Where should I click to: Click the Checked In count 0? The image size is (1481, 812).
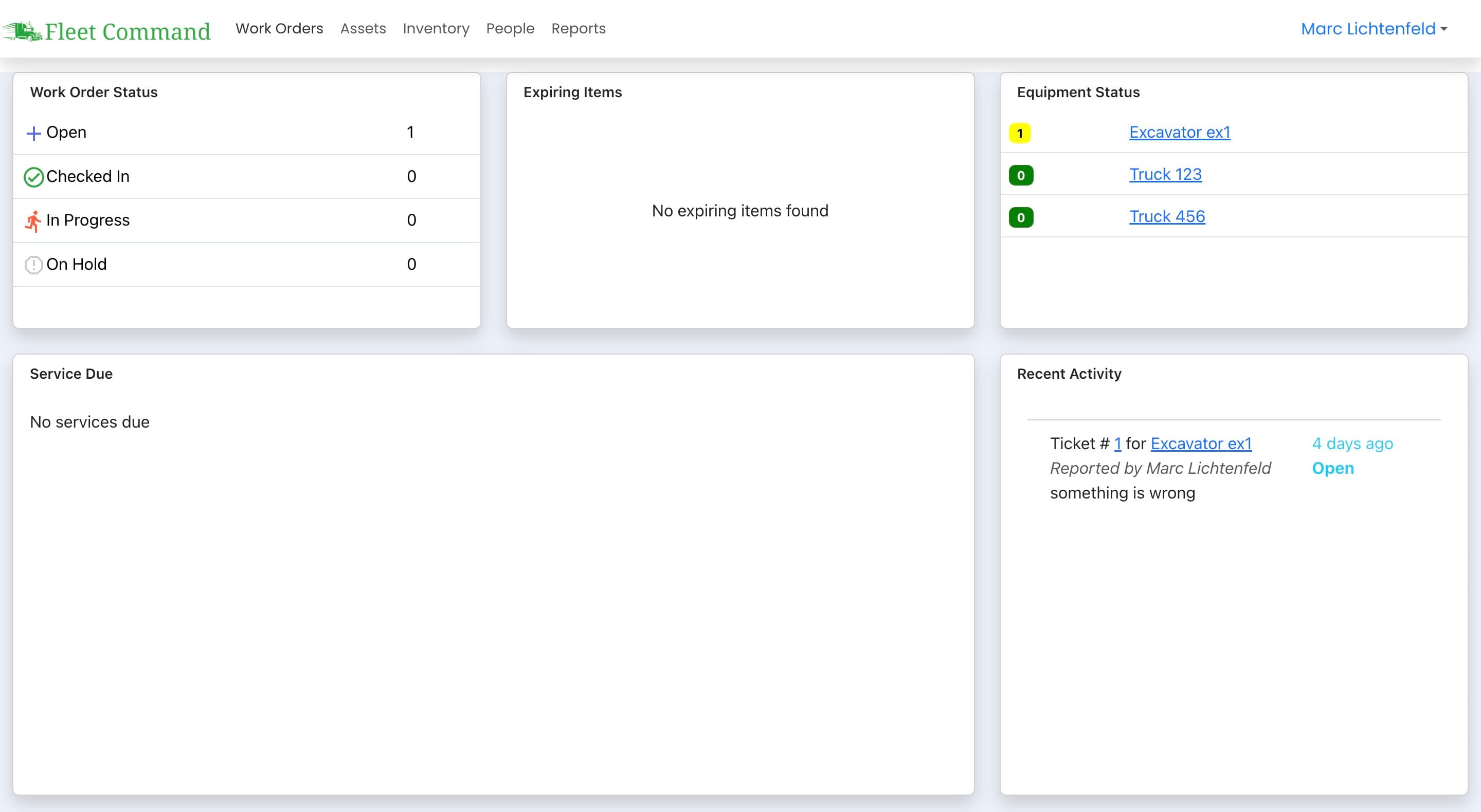[x=411, y=176]
